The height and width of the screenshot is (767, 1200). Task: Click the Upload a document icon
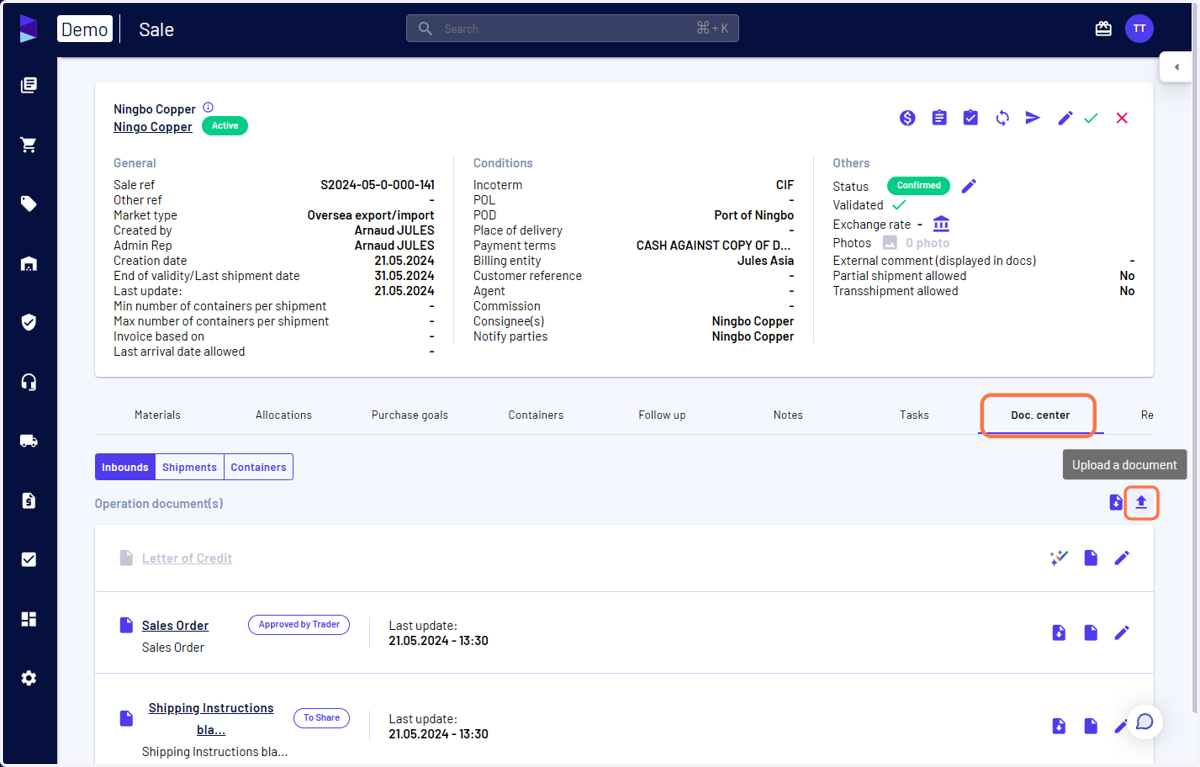pyautogui.click(x=1141, y=502)
